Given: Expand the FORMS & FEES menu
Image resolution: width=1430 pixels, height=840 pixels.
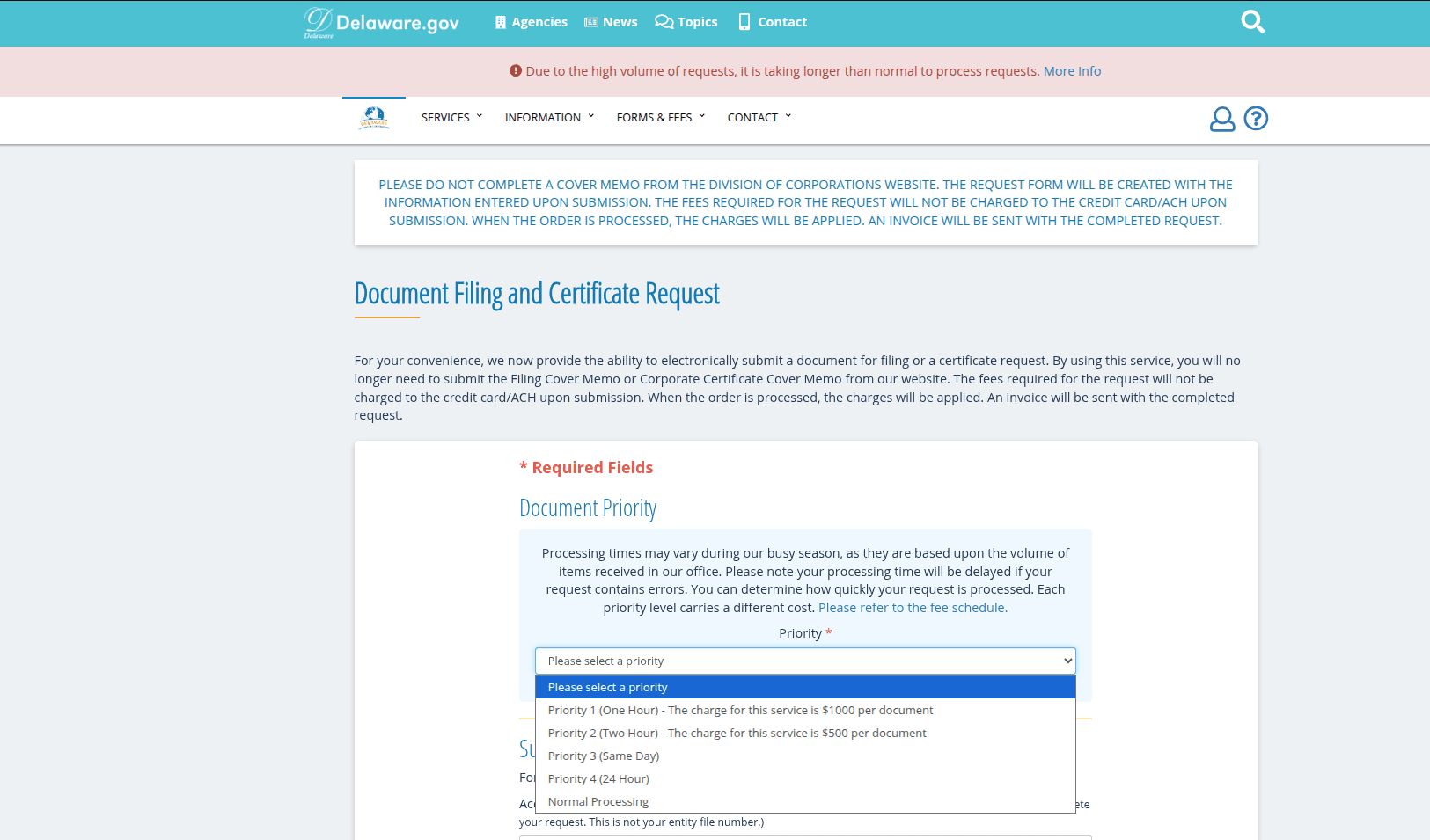Looking at the screenshot, I should pyautogui.click(x=661, y=117).
